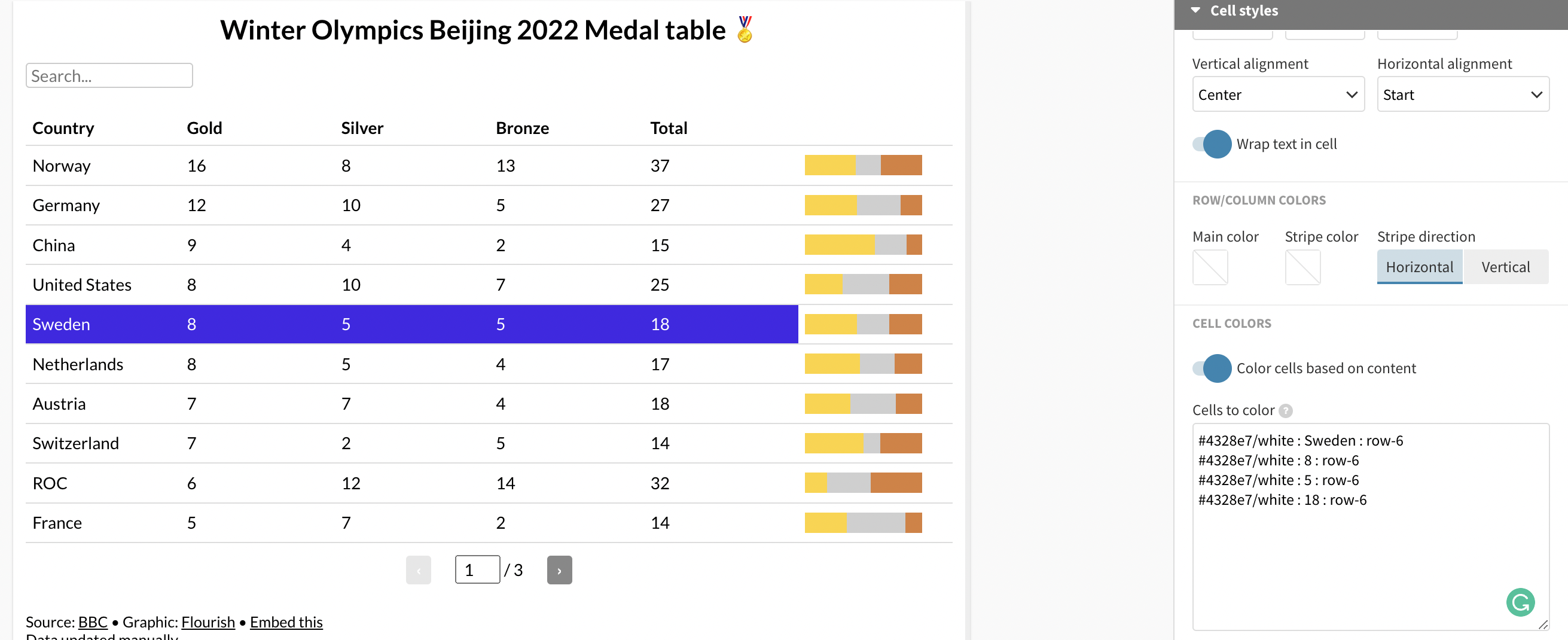The height and width of the screenshot is (640, 1568).
Task: Click the medal emoji in the title
Action: 745,29
